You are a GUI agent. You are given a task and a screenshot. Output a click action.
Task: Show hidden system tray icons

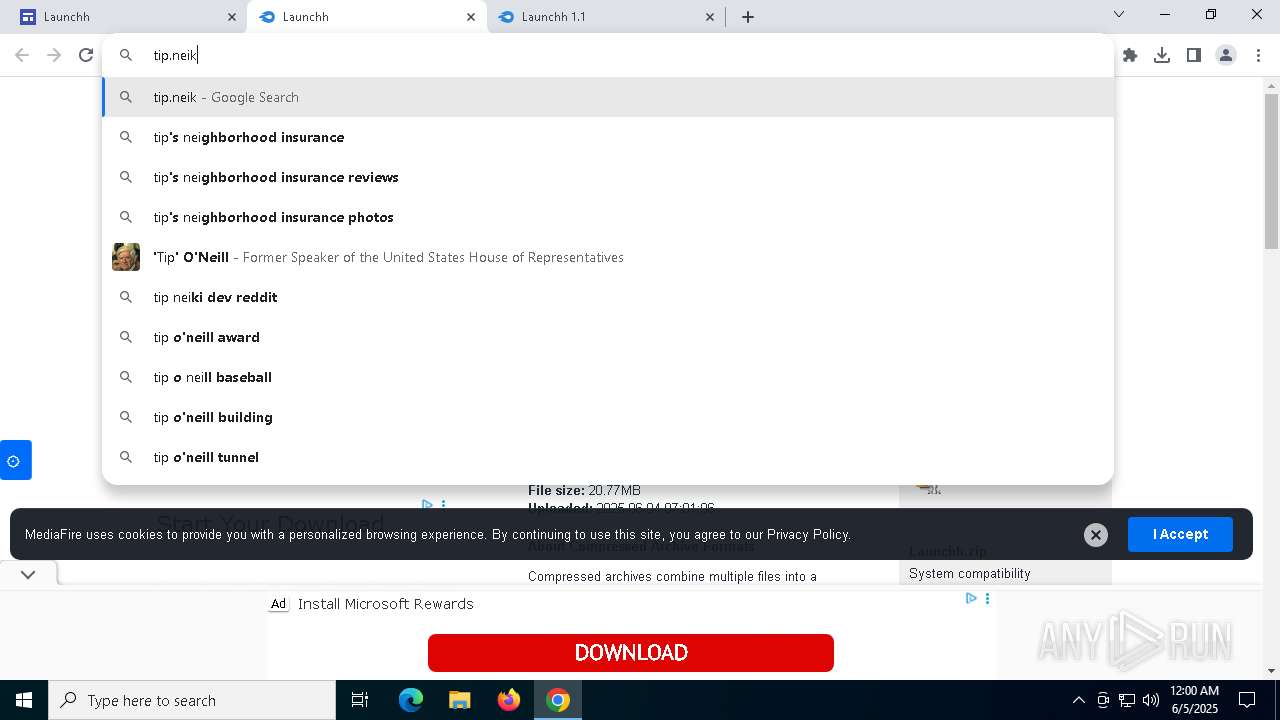pos(1078,700)
